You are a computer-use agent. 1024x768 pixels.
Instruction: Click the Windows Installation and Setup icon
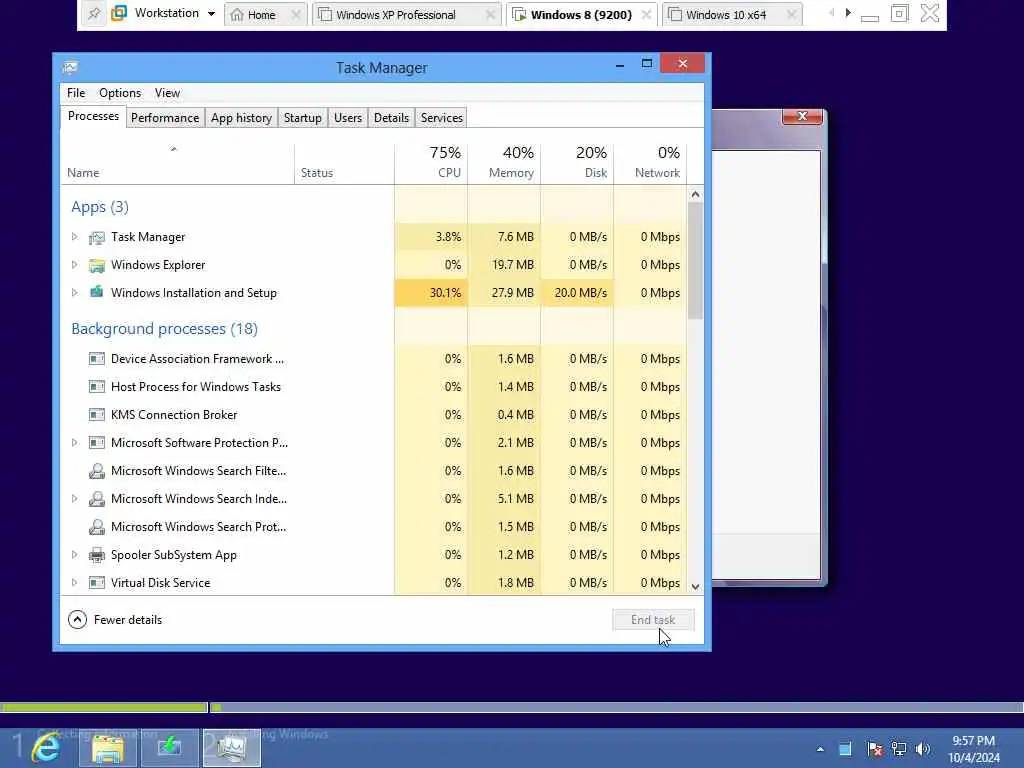pyautogui.click(x=97, y=292)
